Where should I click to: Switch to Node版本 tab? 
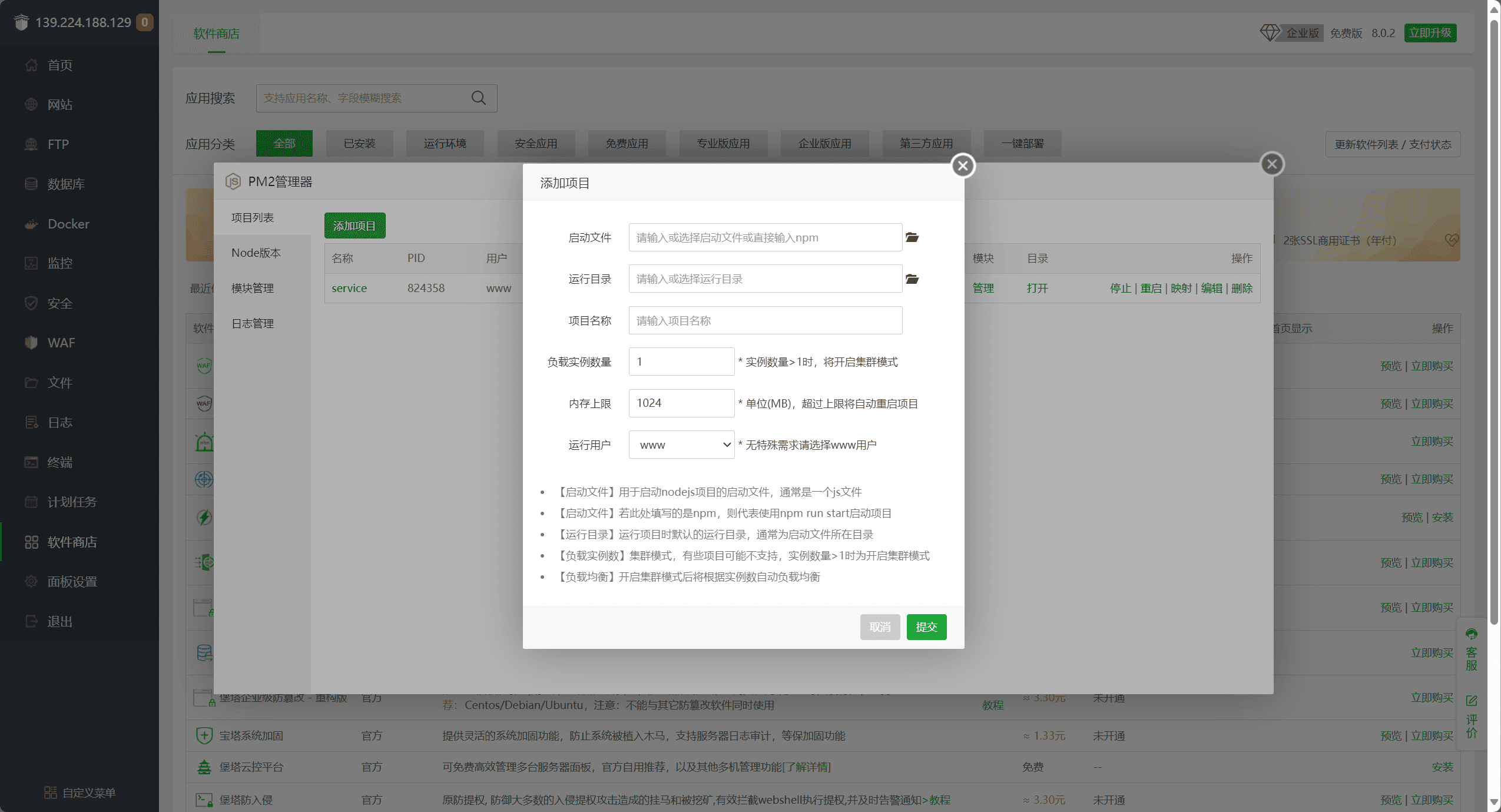point(256,253)
